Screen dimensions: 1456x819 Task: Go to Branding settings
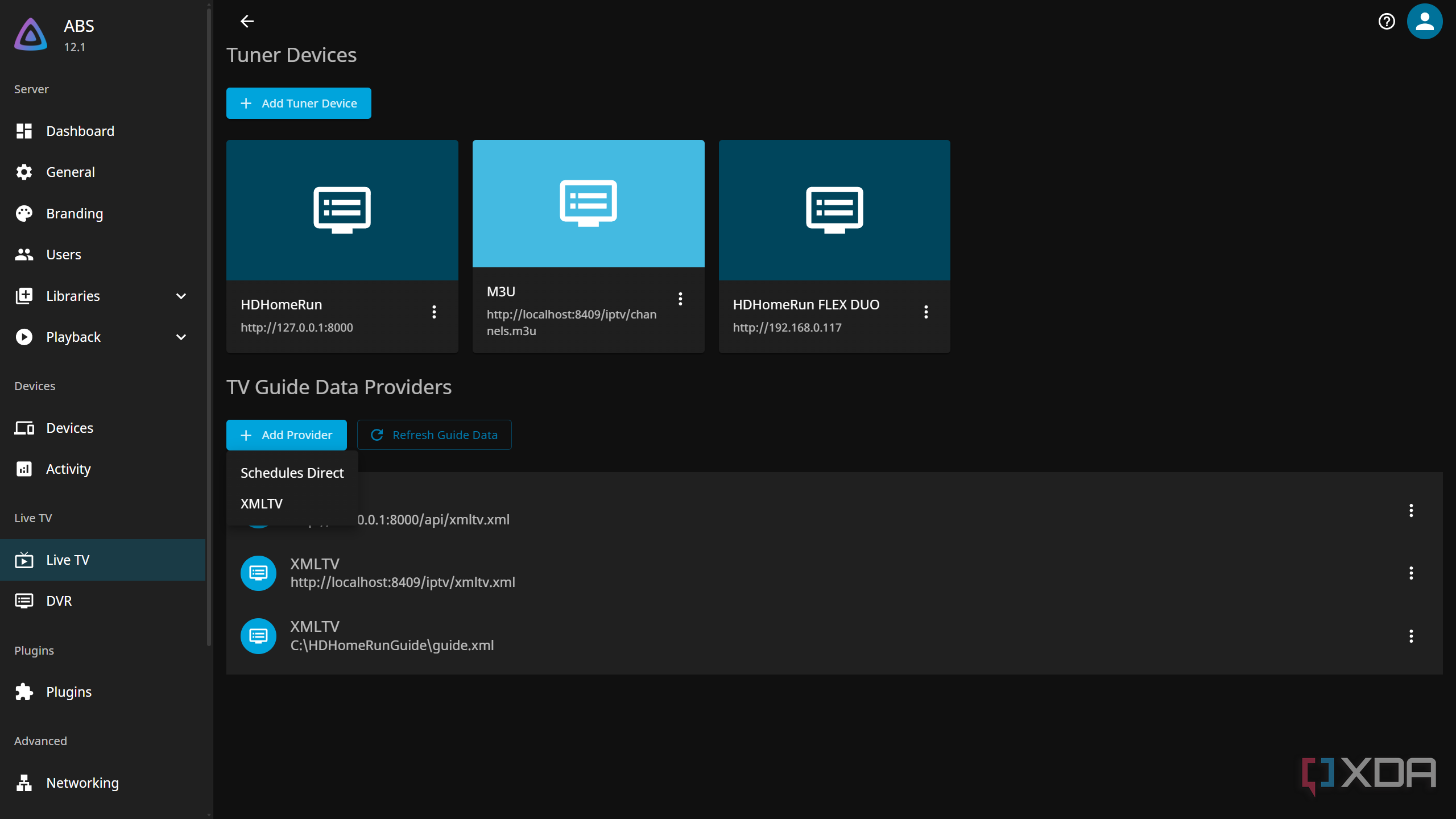point(102,213)
